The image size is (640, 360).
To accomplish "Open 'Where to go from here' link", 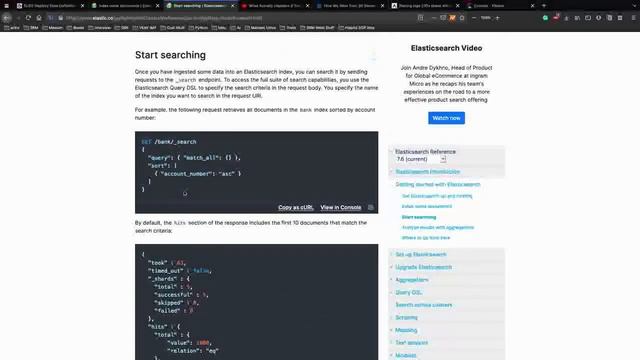I will [x=426, y=238].
